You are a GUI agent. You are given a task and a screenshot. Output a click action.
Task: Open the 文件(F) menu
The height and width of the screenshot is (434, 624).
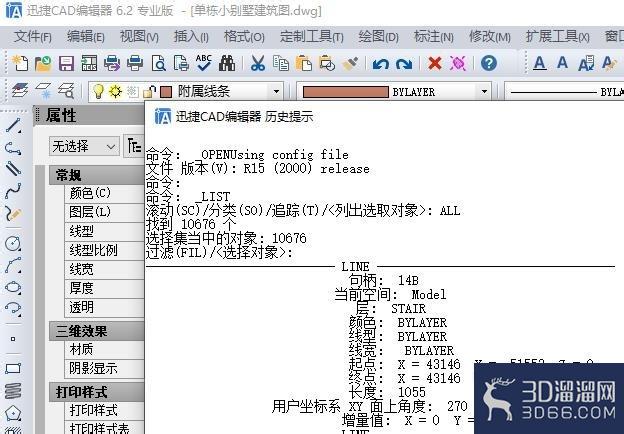click(33, 37)
